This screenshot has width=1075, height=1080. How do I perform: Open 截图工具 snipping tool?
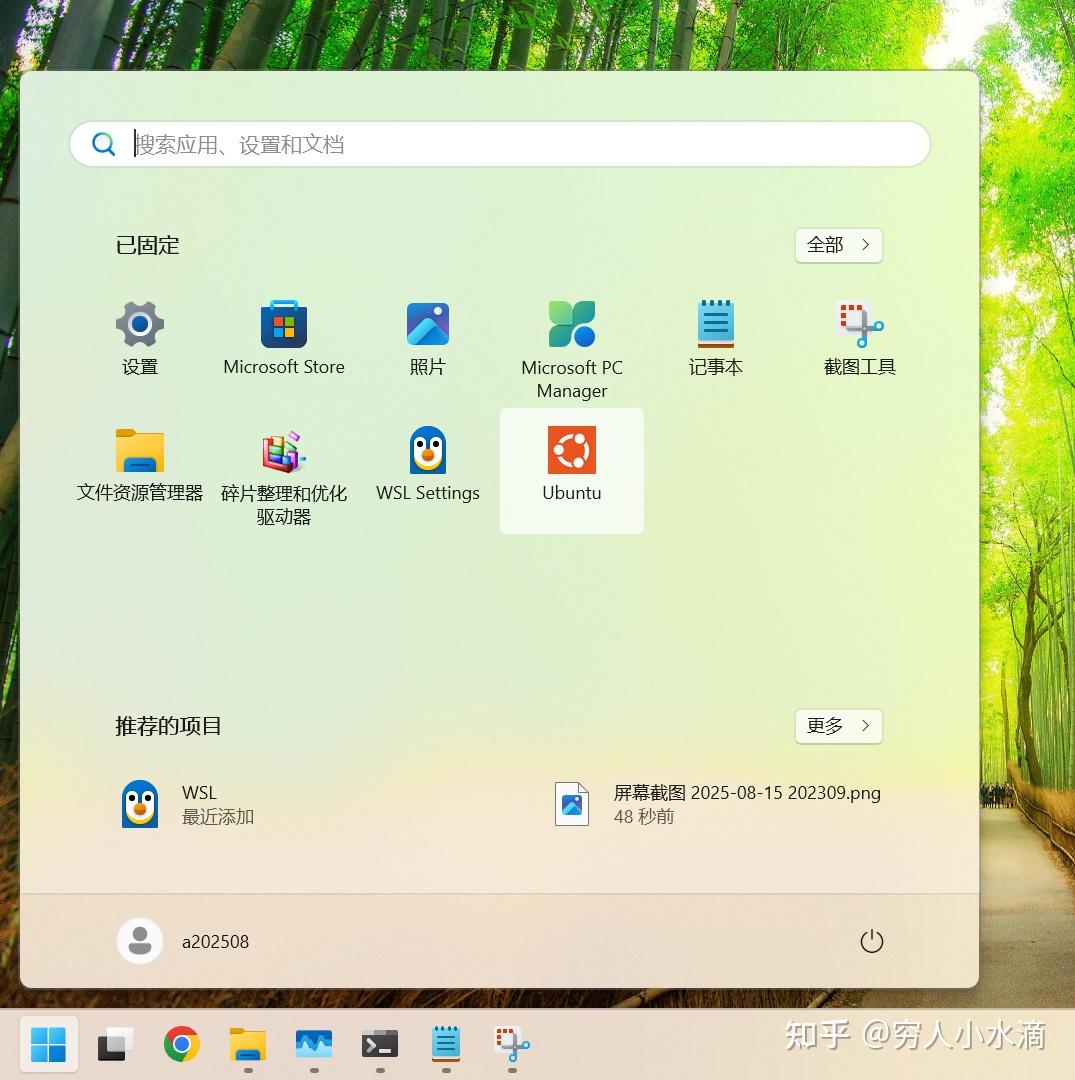(x=859, y=324)
